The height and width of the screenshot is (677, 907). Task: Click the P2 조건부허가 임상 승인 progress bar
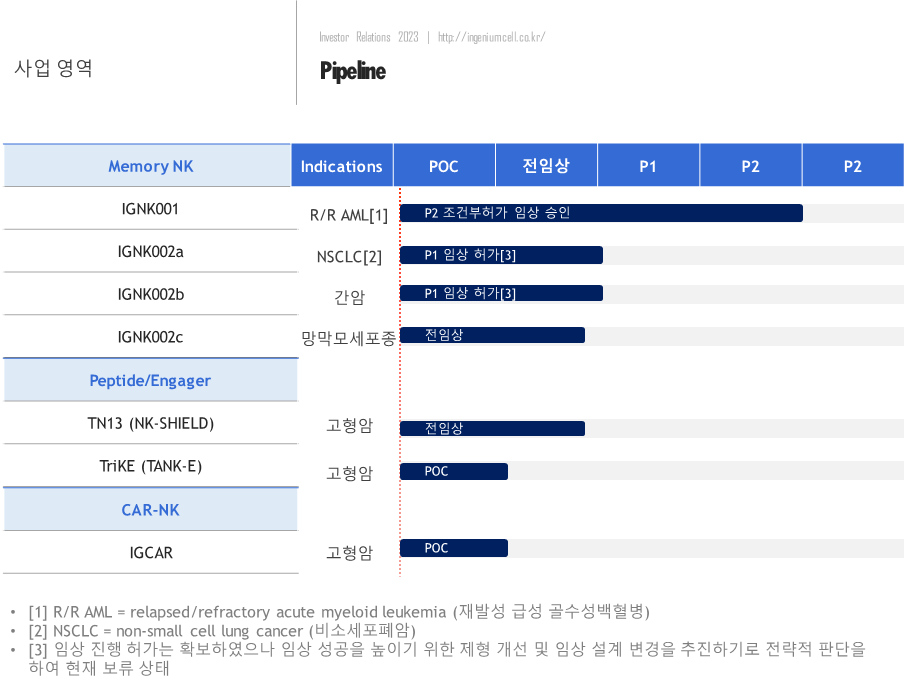pyautogui.click(x=601, y=213)
